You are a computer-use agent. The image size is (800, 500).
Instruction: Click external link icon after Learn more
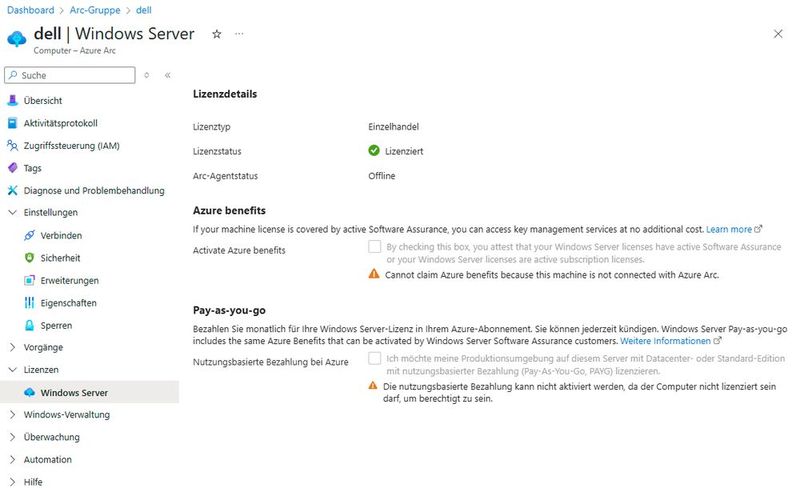click(758, 229)
